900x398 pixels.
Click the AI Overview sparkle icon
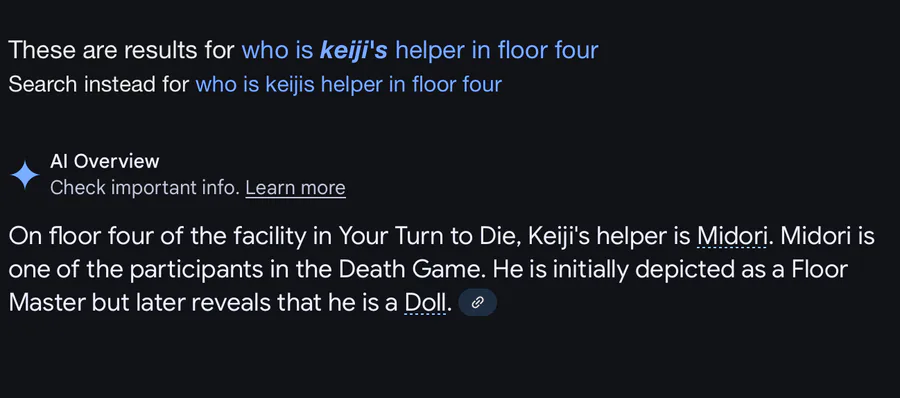25,175
